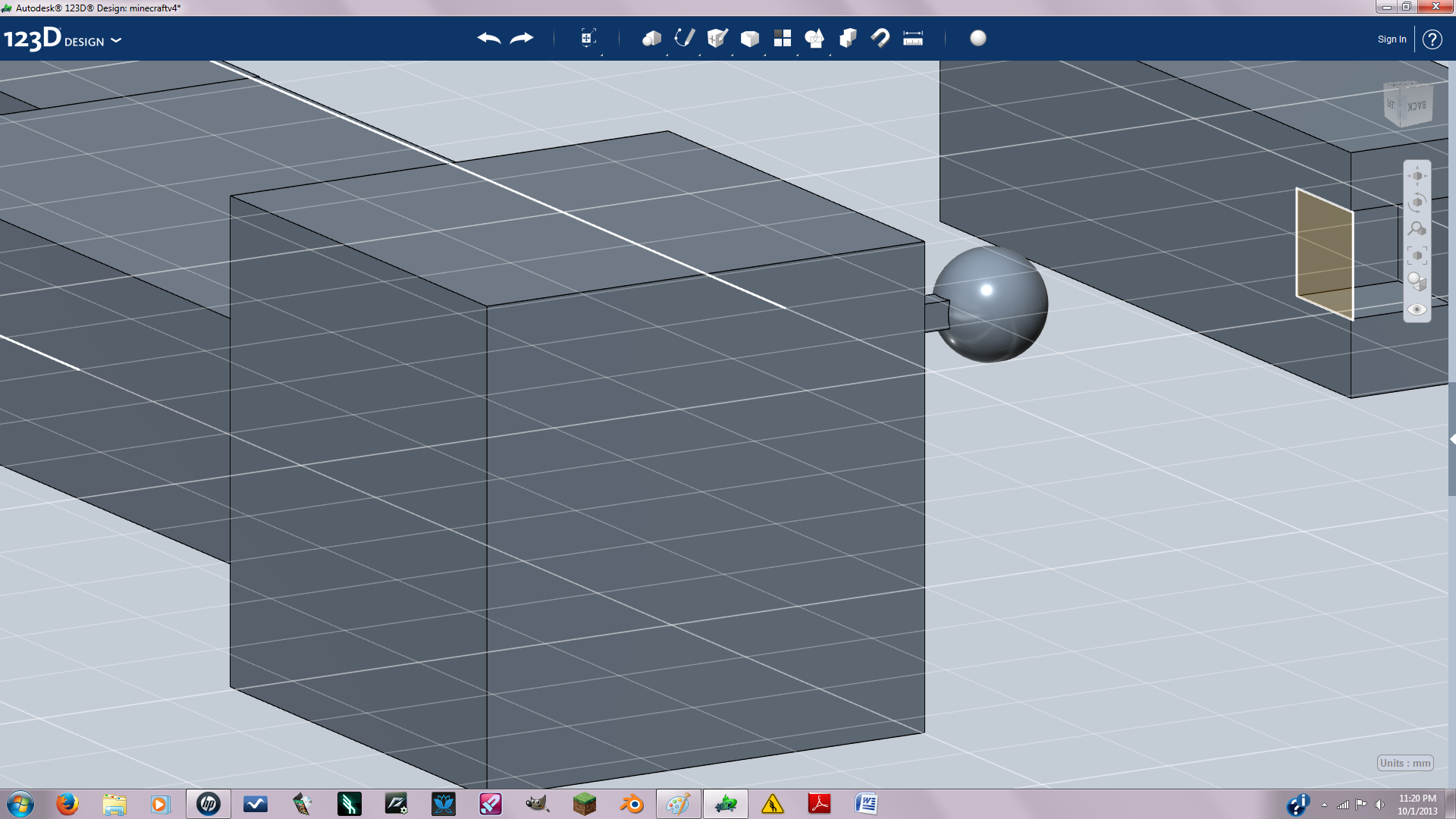Redo the last action
This screenshot has width=1456, height=819.
[522, 38]
